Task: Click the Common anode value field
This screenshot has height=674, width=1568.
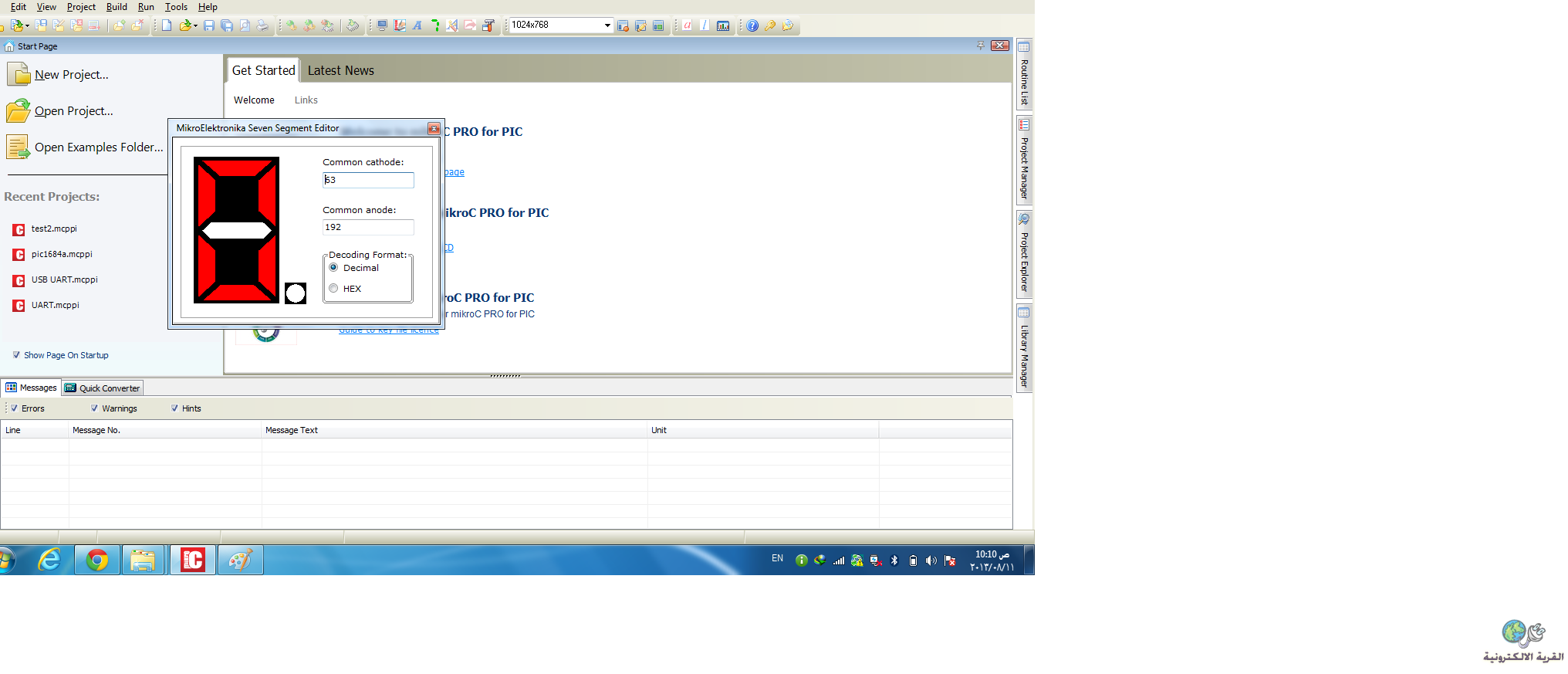Action: point(368,227)
